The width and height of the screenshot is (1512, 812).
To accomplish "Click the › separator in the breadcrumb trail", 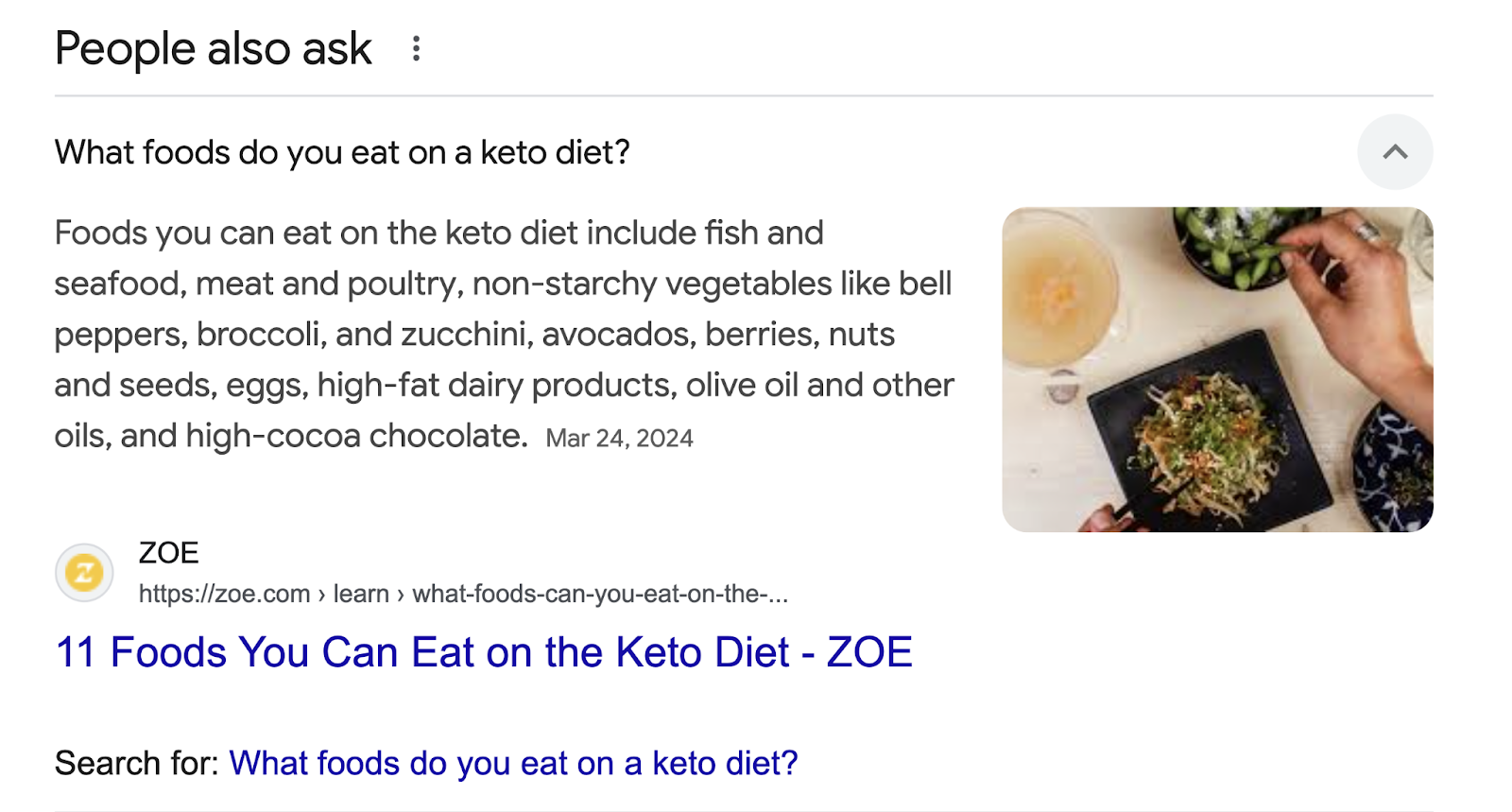I will click(323, 594).
